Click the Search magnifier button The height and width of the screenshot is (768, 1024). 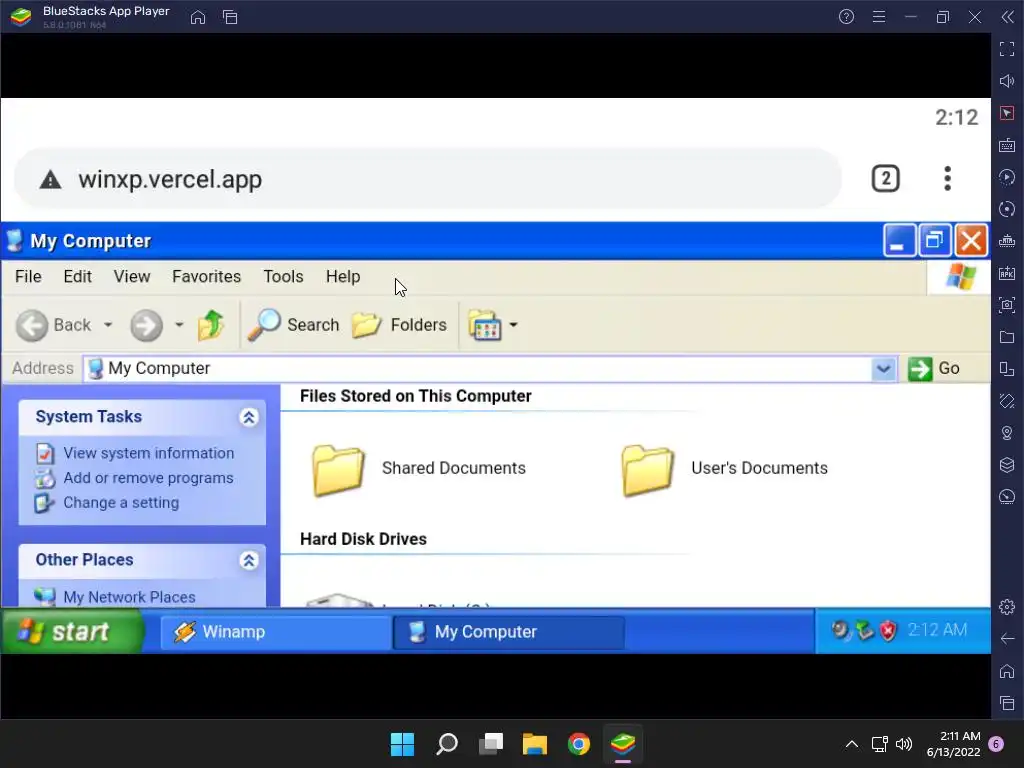[293, 325]
